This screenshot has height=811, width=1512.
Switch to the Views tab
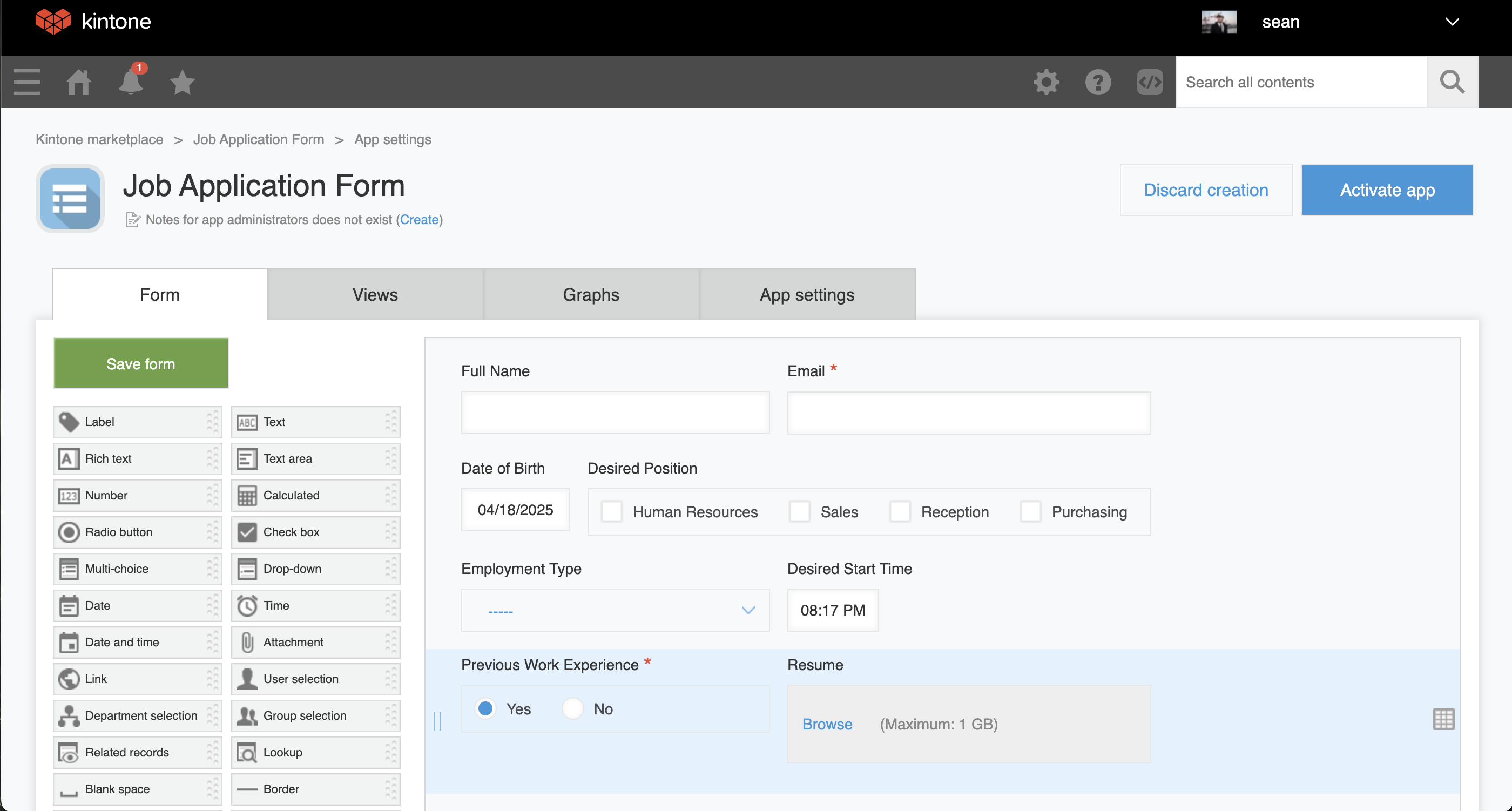pyautogui.click(x=374, y=295)
